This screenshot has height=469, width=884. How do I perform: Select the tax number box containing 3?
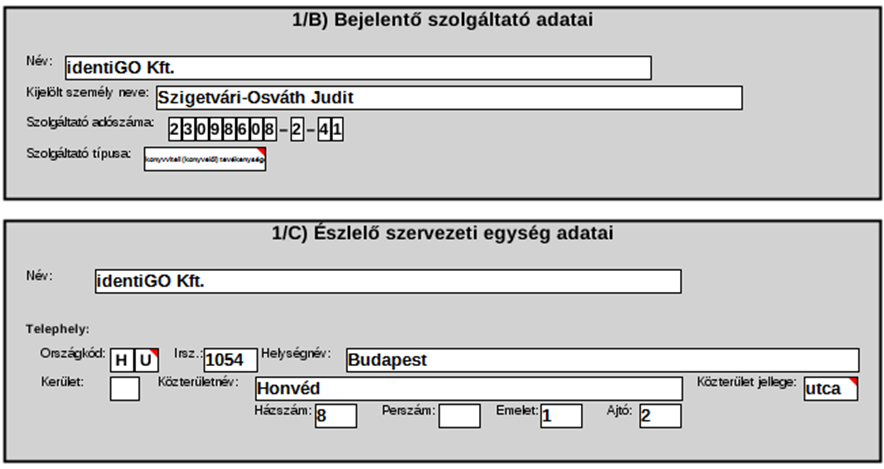click(190, 130)
